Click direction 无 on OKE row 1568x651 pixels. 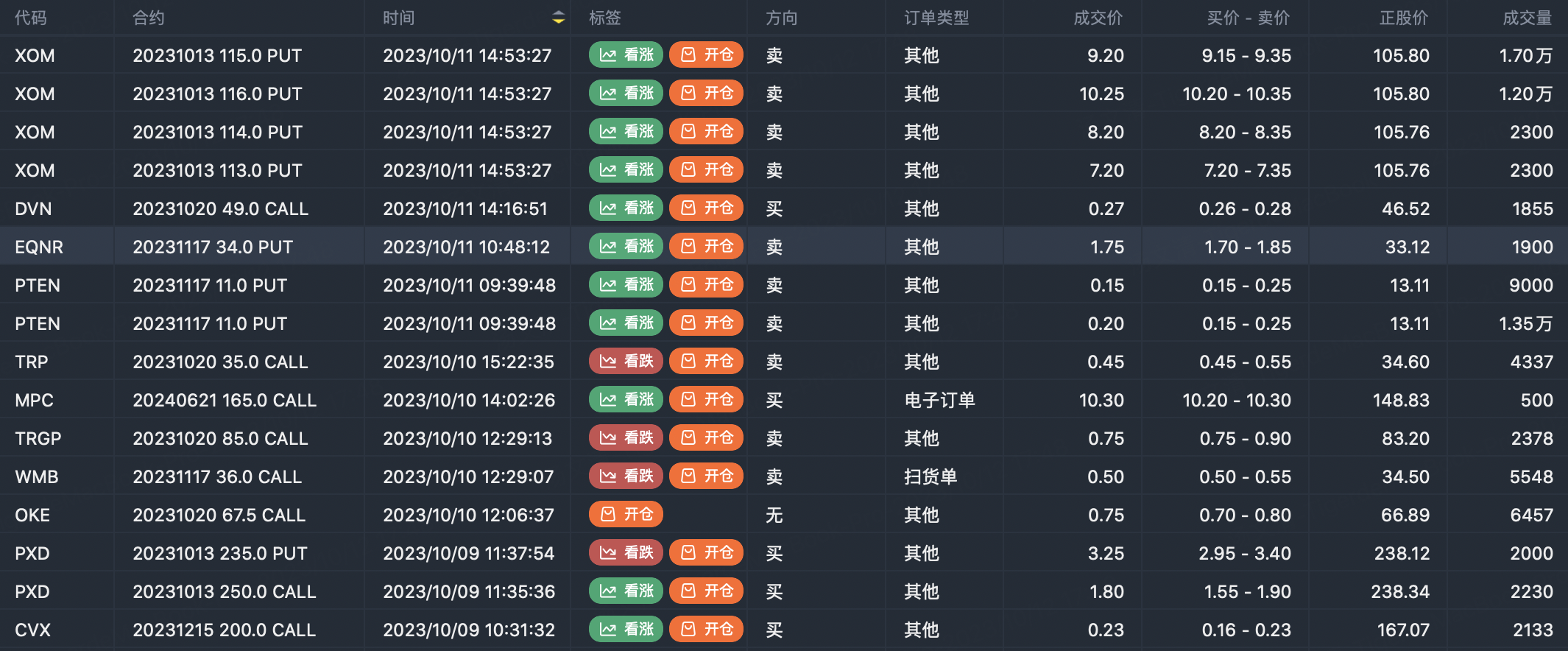774,515
